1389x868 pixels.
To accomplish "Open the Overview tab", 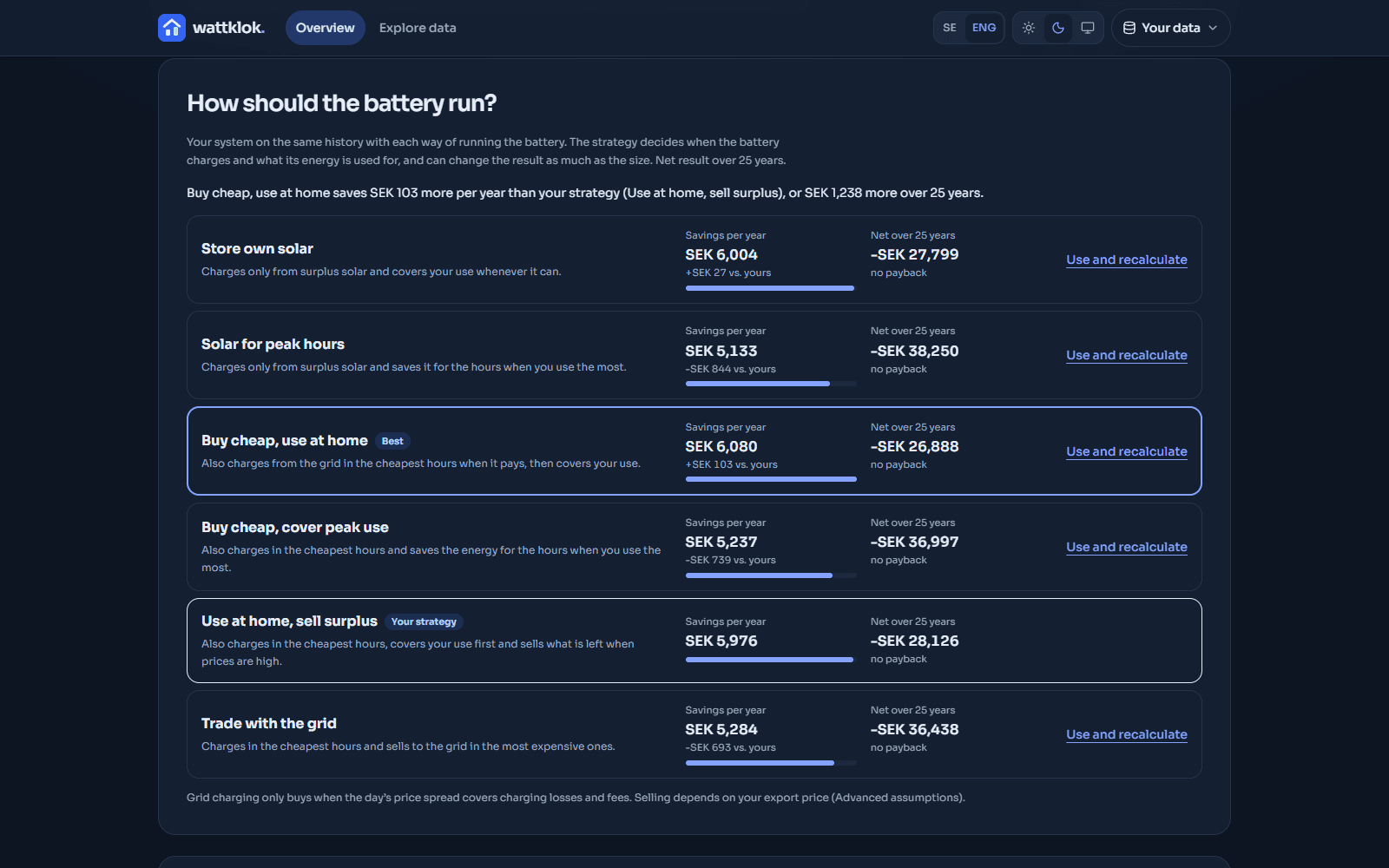I will [326, 28].
